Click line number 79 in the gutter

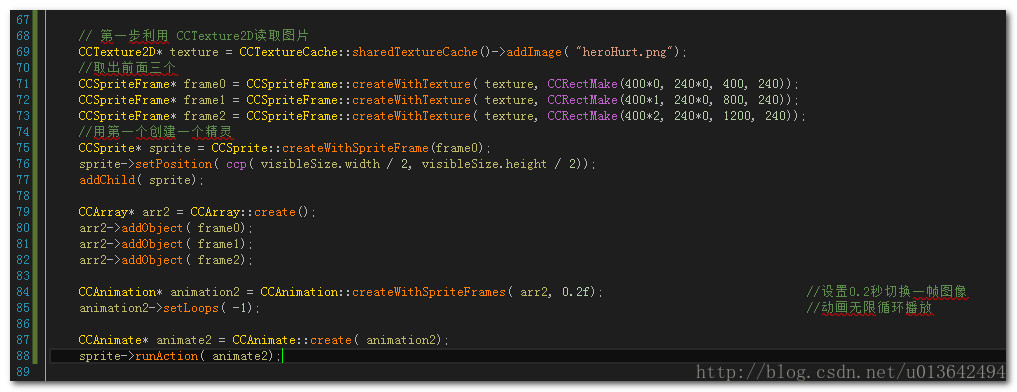[22, 212]
